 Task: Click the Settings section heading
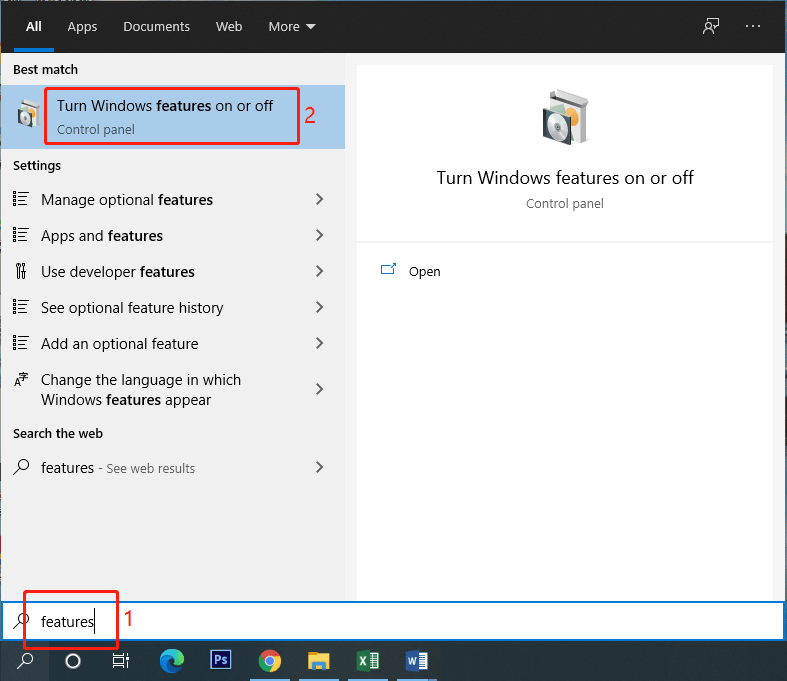pos(37,166)
